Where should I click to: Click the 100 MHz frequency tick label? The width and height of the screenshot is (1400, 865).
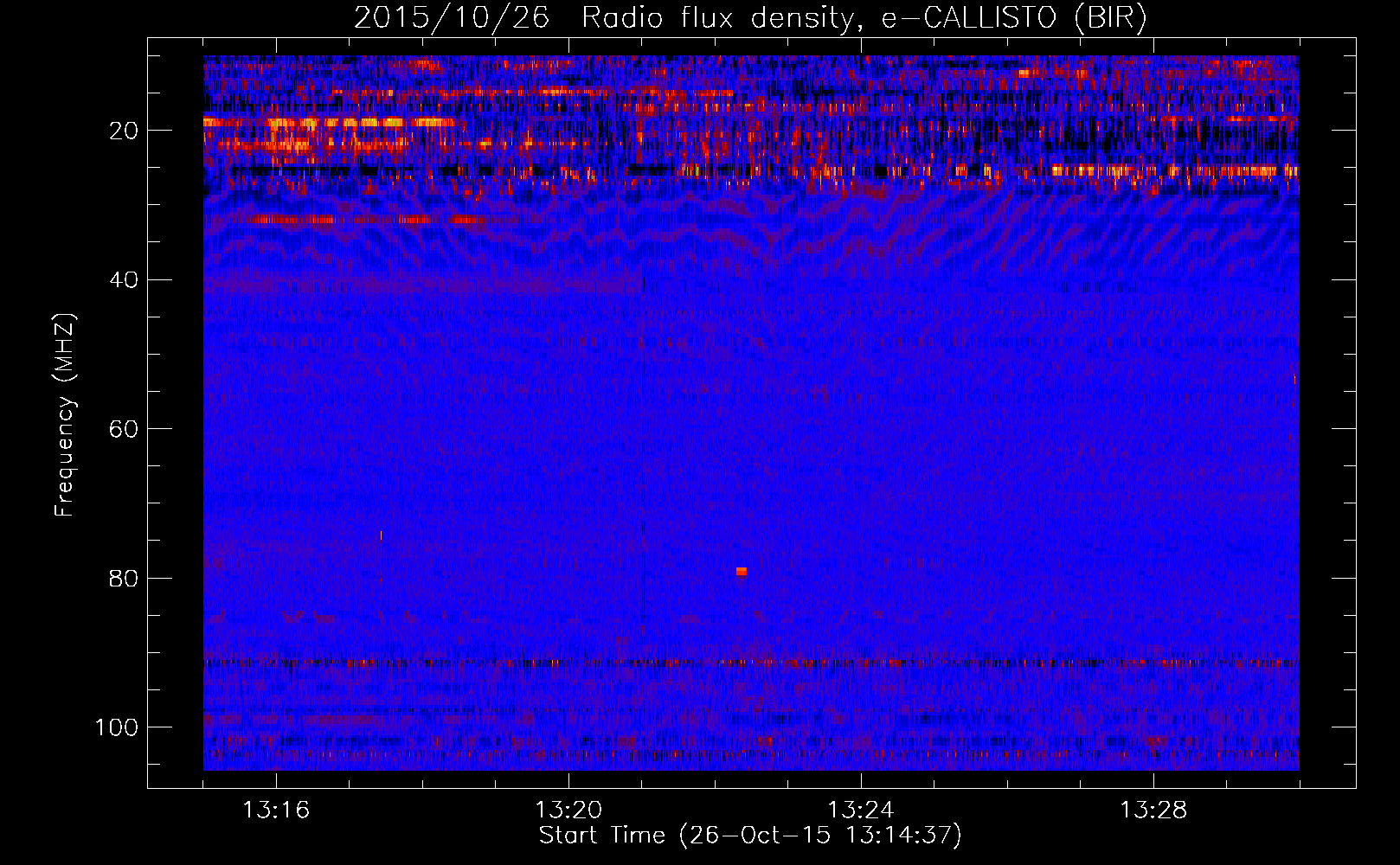(x=117, y=727)
